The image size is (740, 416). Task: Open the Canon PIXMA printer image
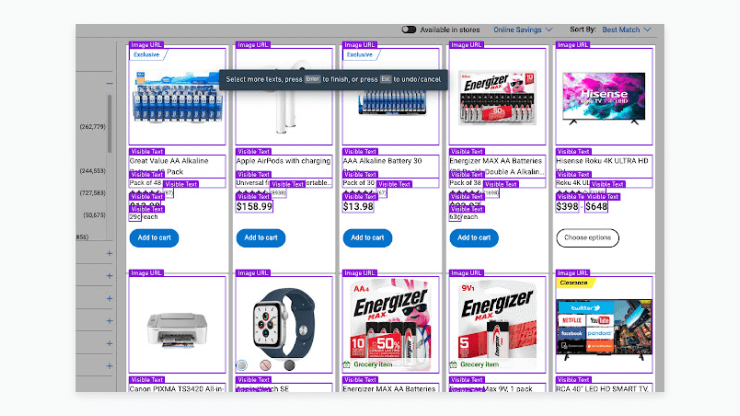coord(177,325)
